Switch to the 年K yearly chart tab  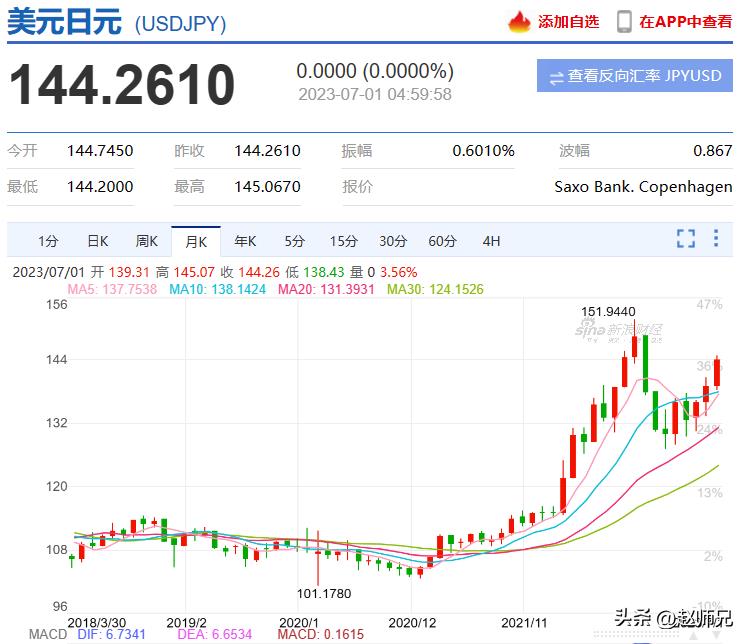tap(245, 241)
